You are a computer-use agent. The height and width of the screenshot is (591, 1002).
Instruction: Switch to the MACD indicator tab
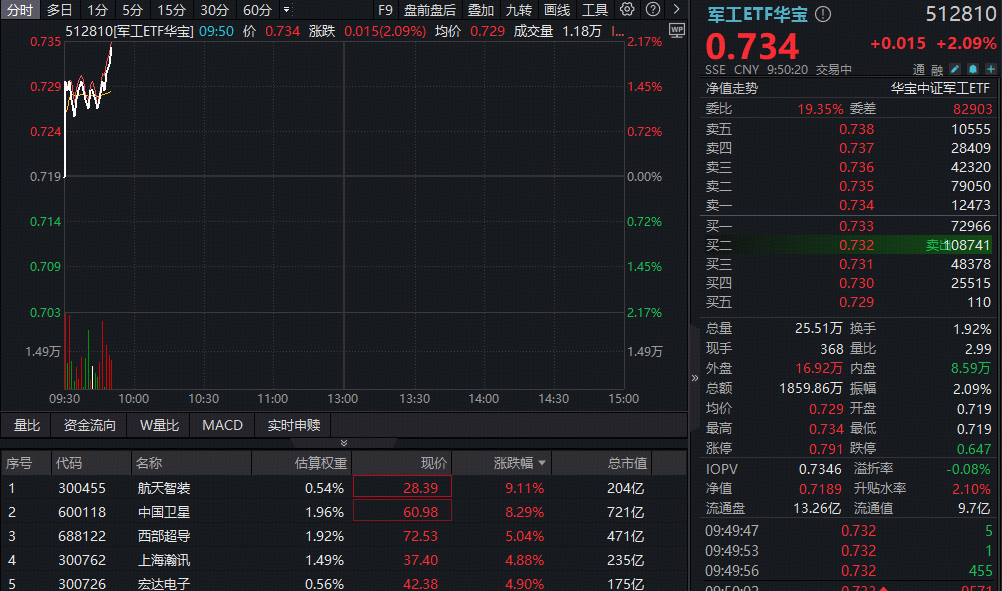point(222,425)
